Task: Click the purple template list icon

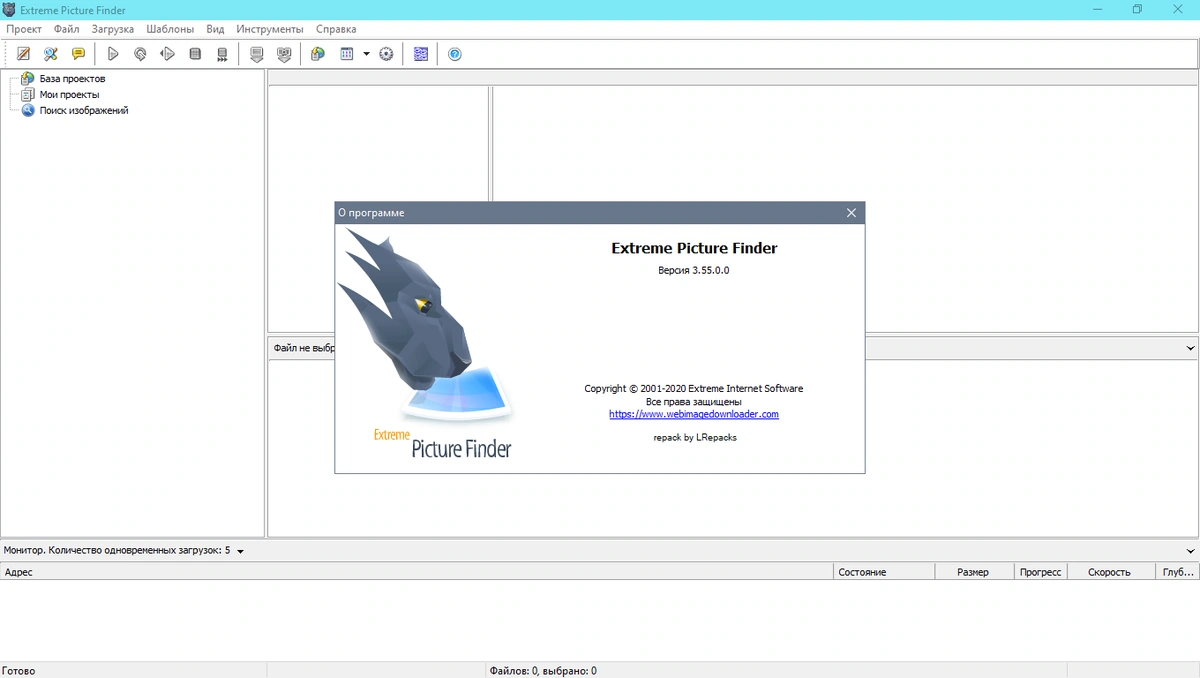Action: [x=421, y=54]
